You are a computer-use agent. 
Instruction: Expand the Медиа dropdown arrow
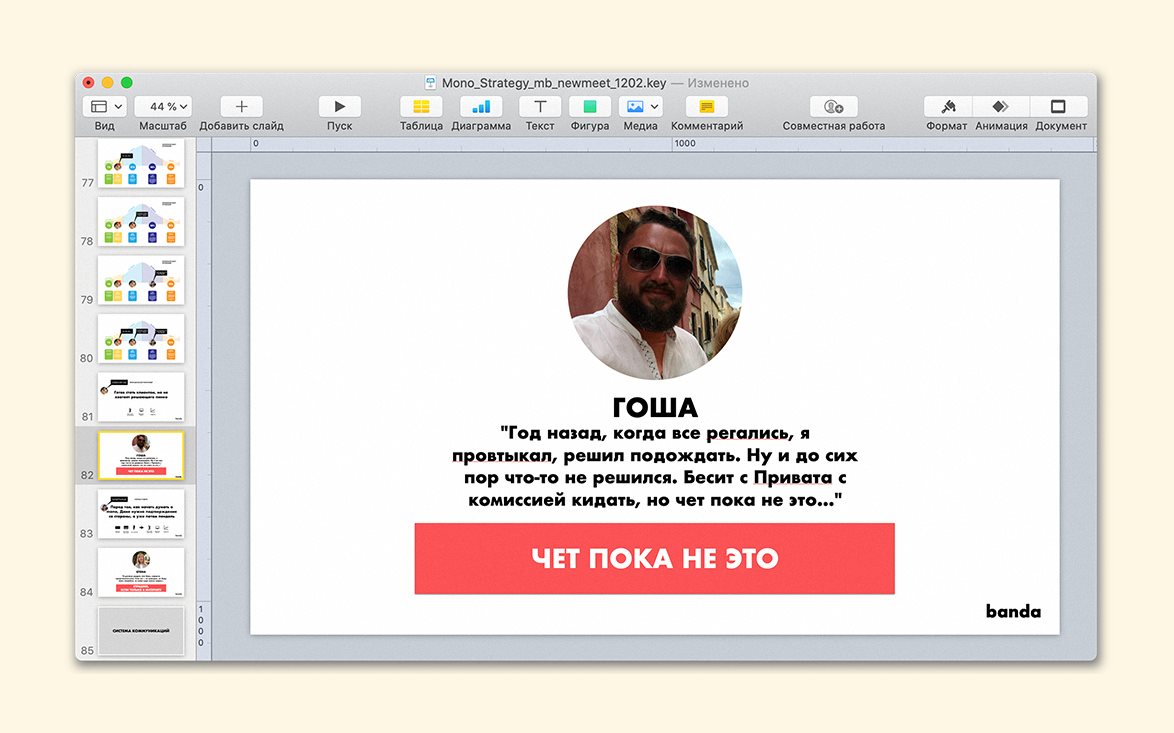tap(654, 107)
